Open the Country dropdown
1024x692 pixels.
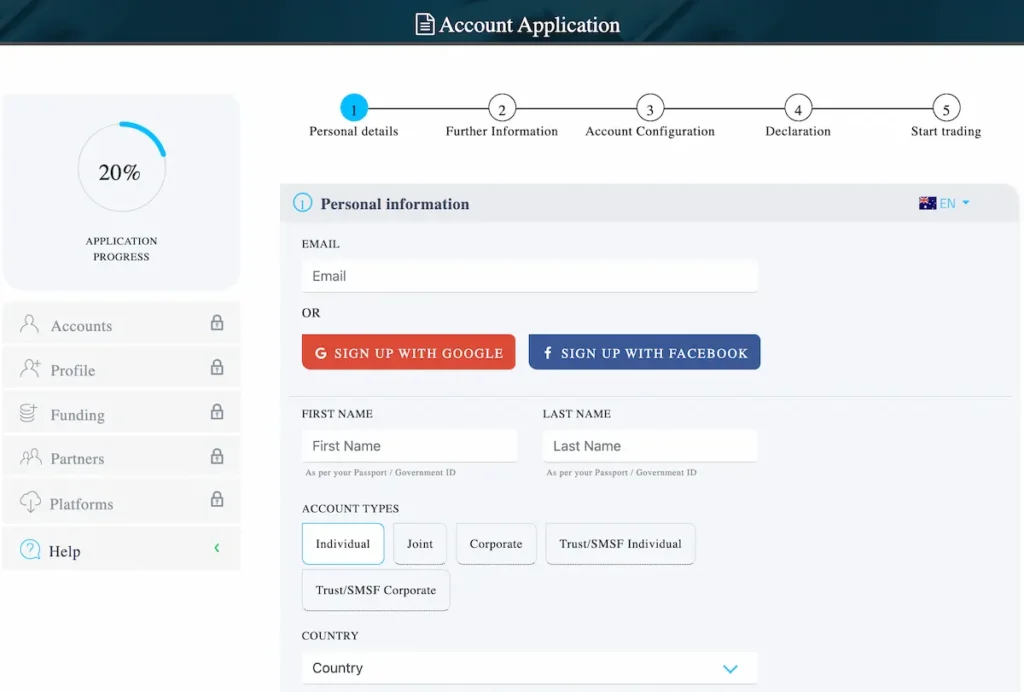click(x=529, y=668)
